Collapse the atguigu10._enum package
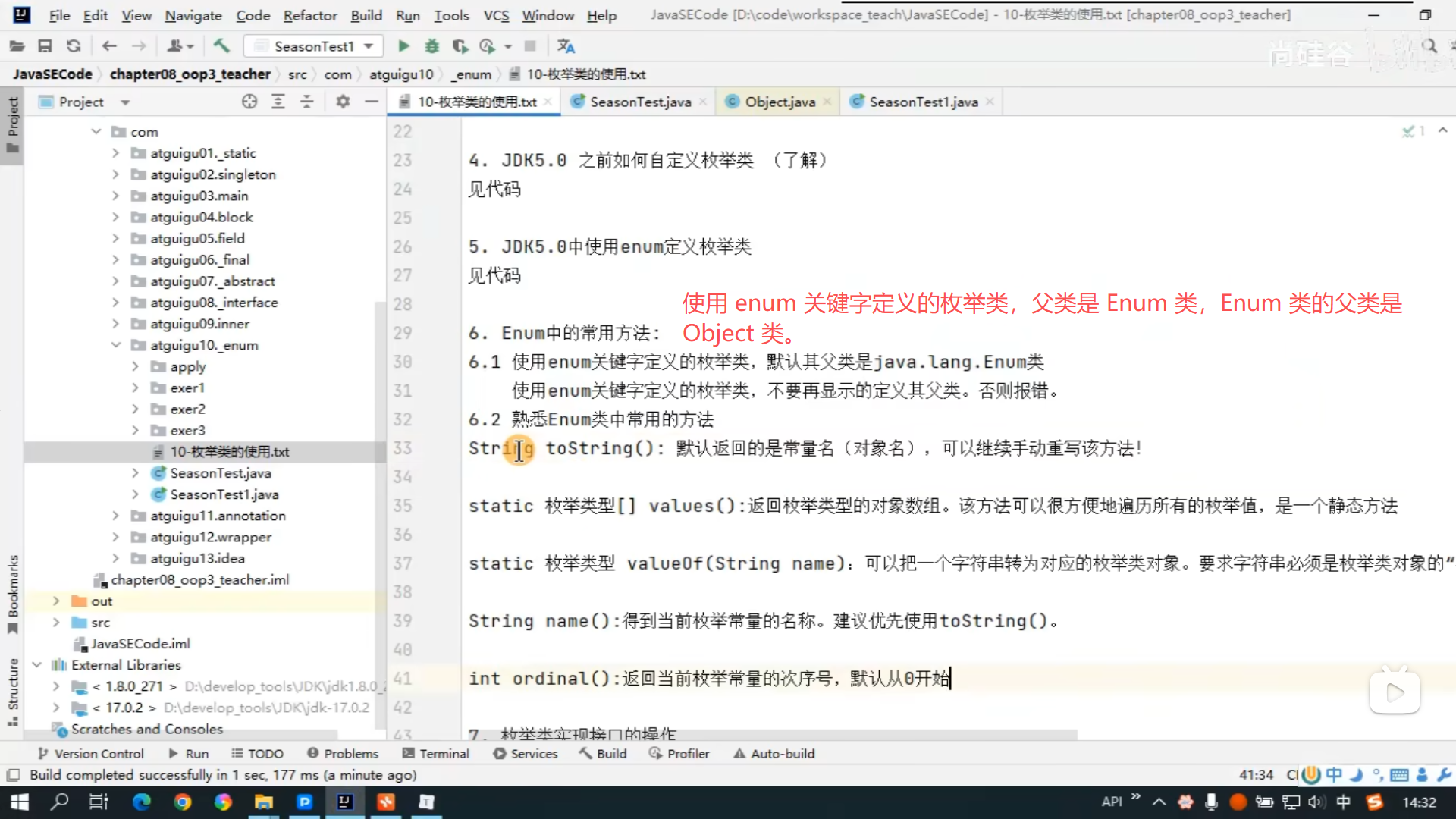The image size is (1456, 819). (x=116, y=345)
